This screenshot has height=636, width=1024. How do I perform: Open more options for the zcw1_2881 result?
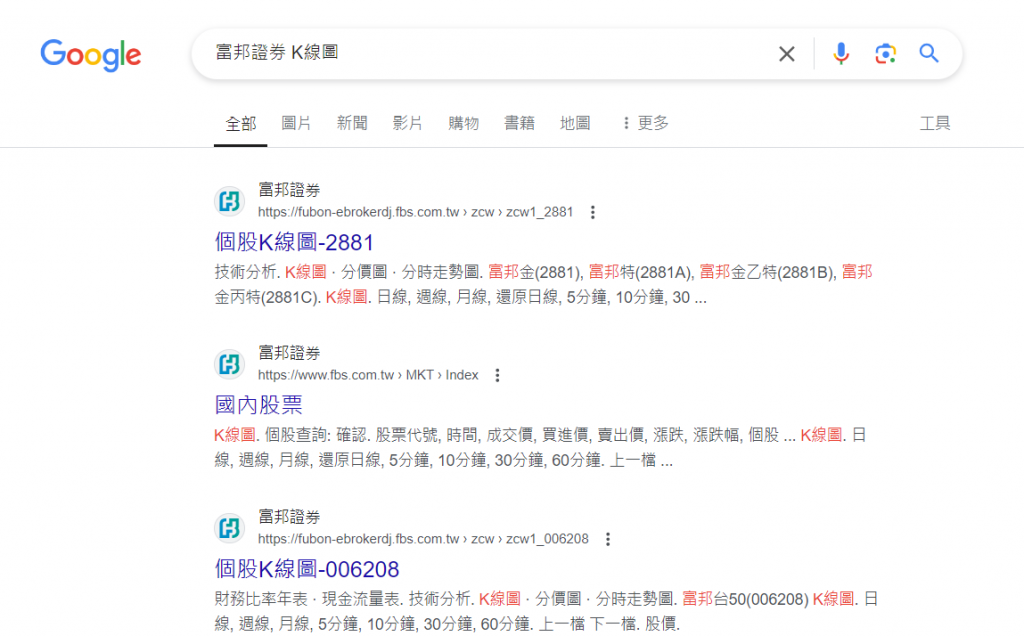click(x=593, y=212)
